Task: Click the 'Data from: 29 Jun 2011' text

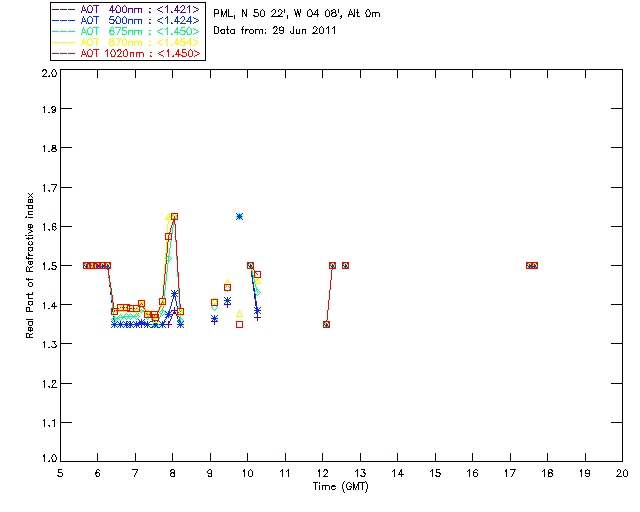Action: coord(275,31)
